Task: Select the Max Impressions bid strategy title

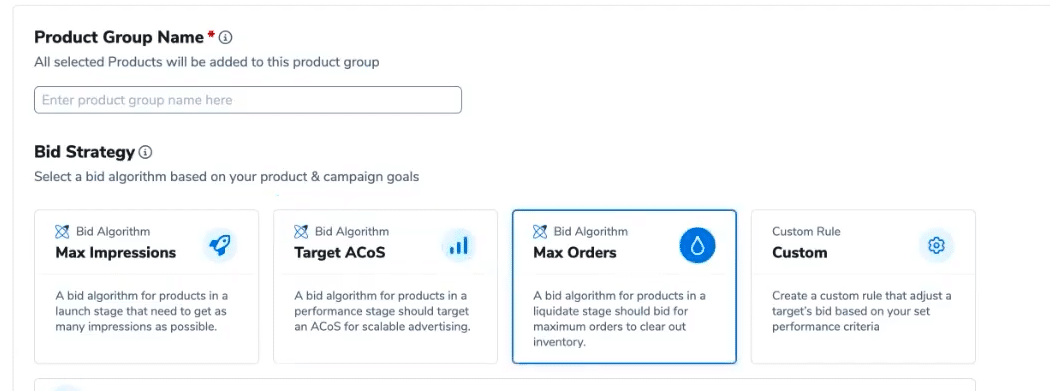Action: (x=116, y=252)
